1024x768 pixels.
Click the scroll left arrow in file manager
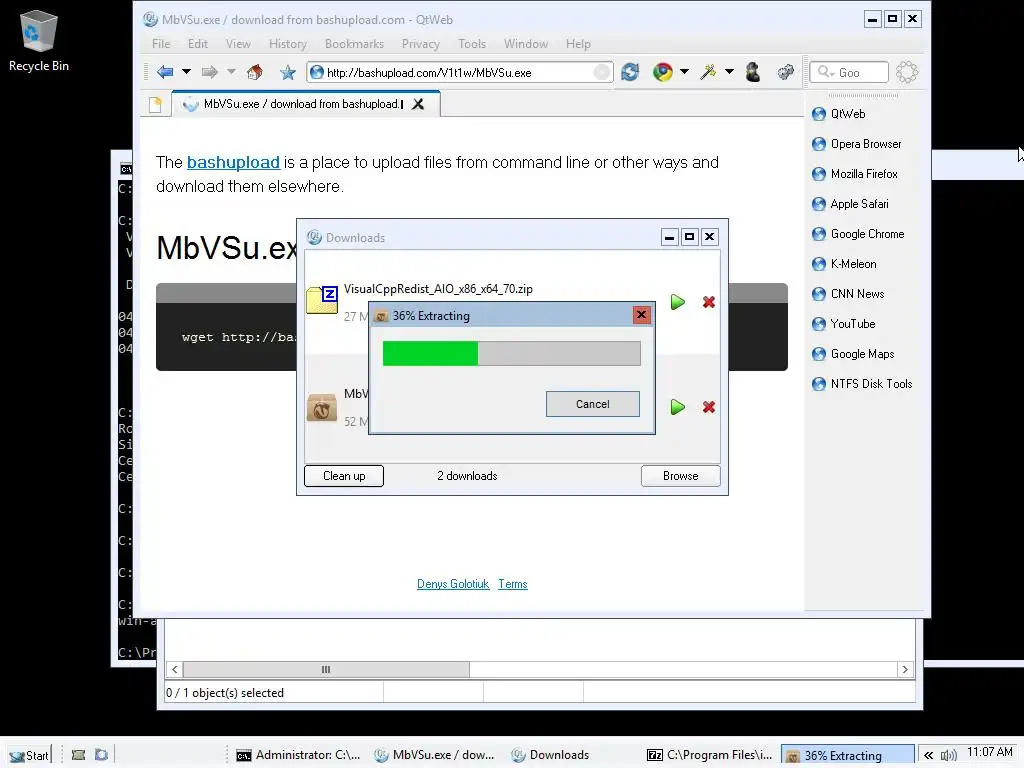click(x=174, y=669)
